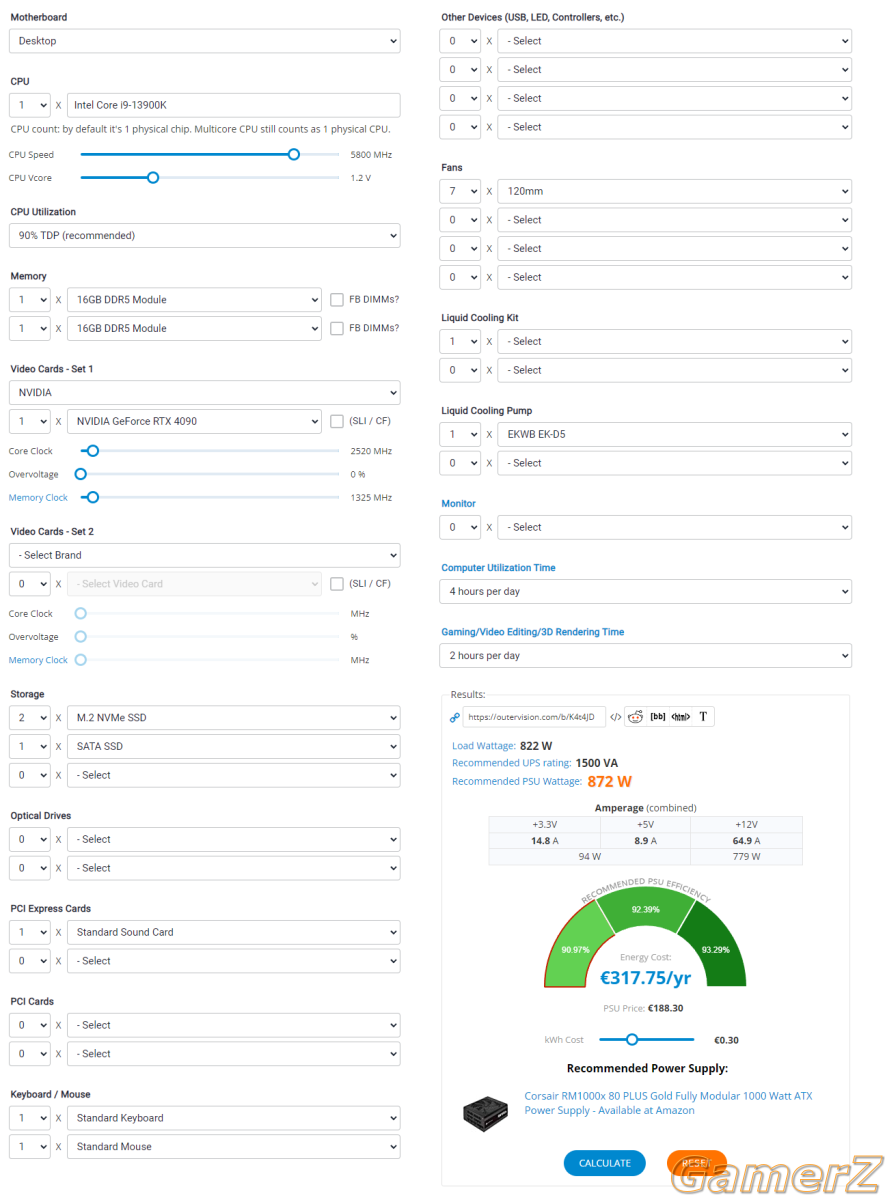This screenshot has width=885, height=1200.
Task: Click the chain link icon beside the results URL
Action: pyautogui.click(x=455, y=717)
